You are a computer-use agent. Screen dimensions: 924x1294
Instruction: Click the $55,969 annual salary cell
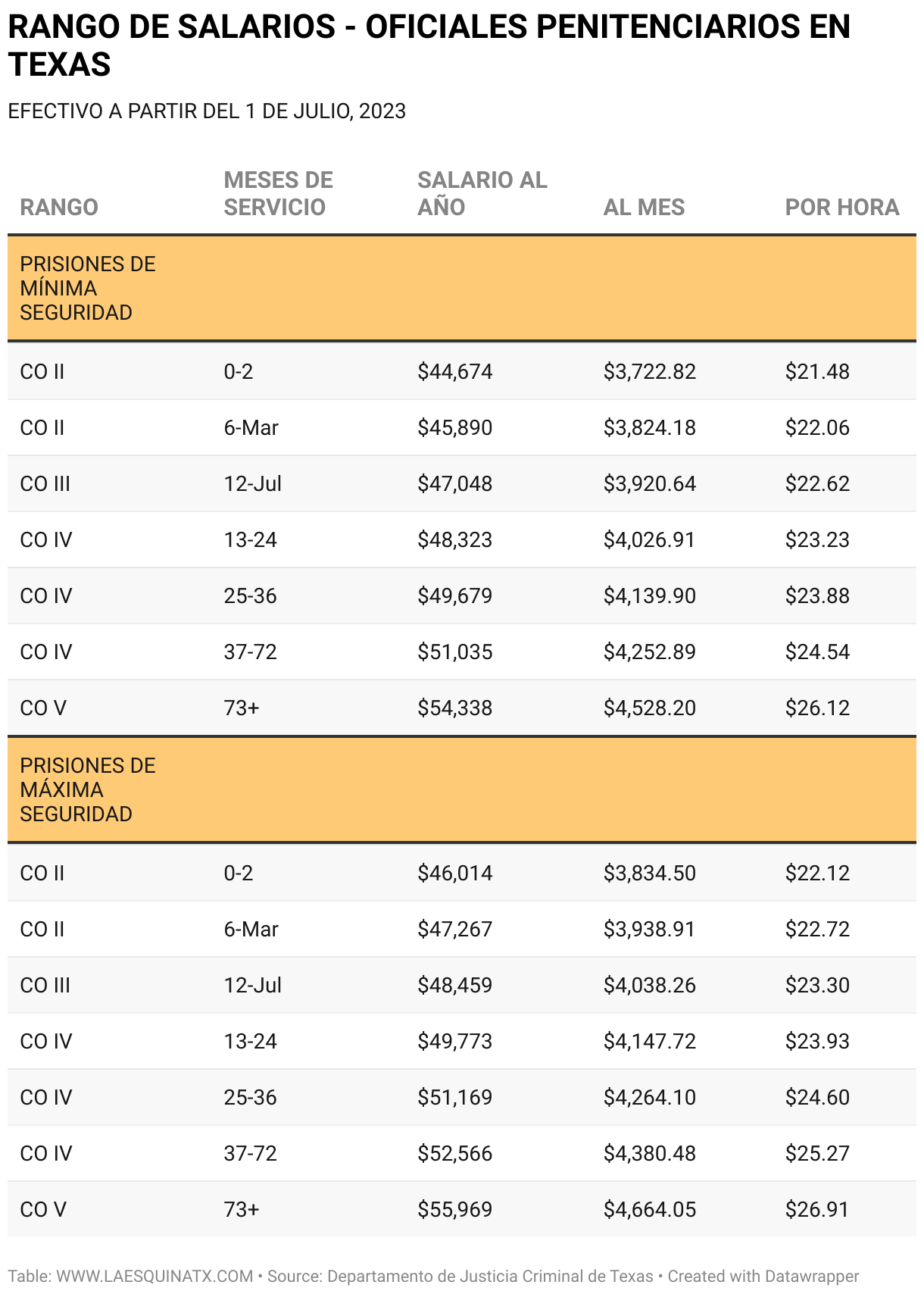coord(454,1210)
